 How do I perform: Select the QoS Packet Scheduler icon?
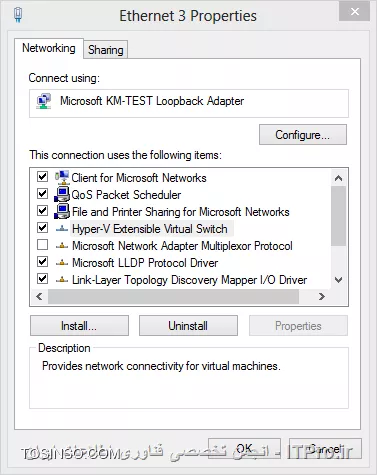[x=62, y=194]
